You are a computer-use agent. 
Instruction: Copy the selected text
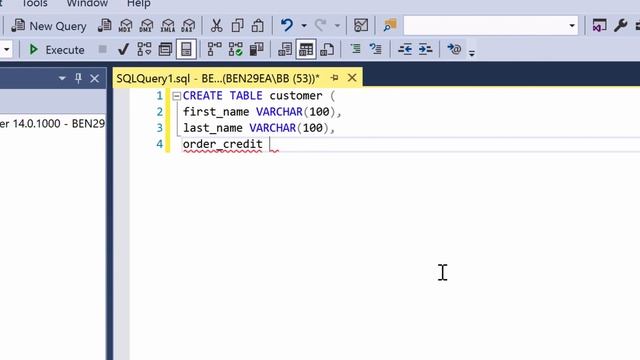coord(237,26)
